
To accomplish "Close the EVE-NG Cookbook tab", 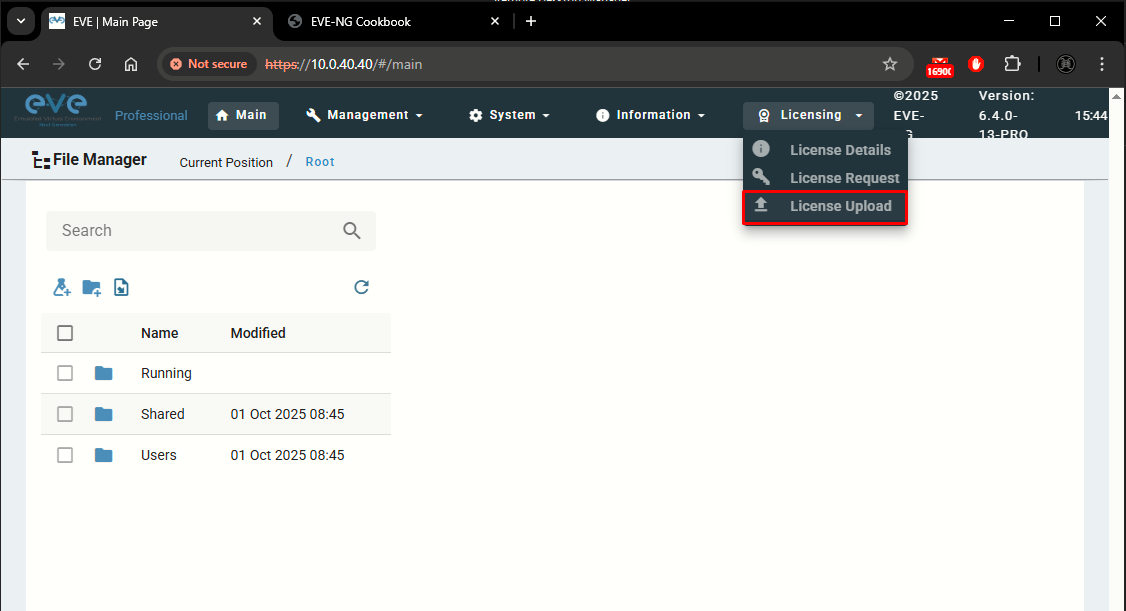I will [x=495, y=22].
